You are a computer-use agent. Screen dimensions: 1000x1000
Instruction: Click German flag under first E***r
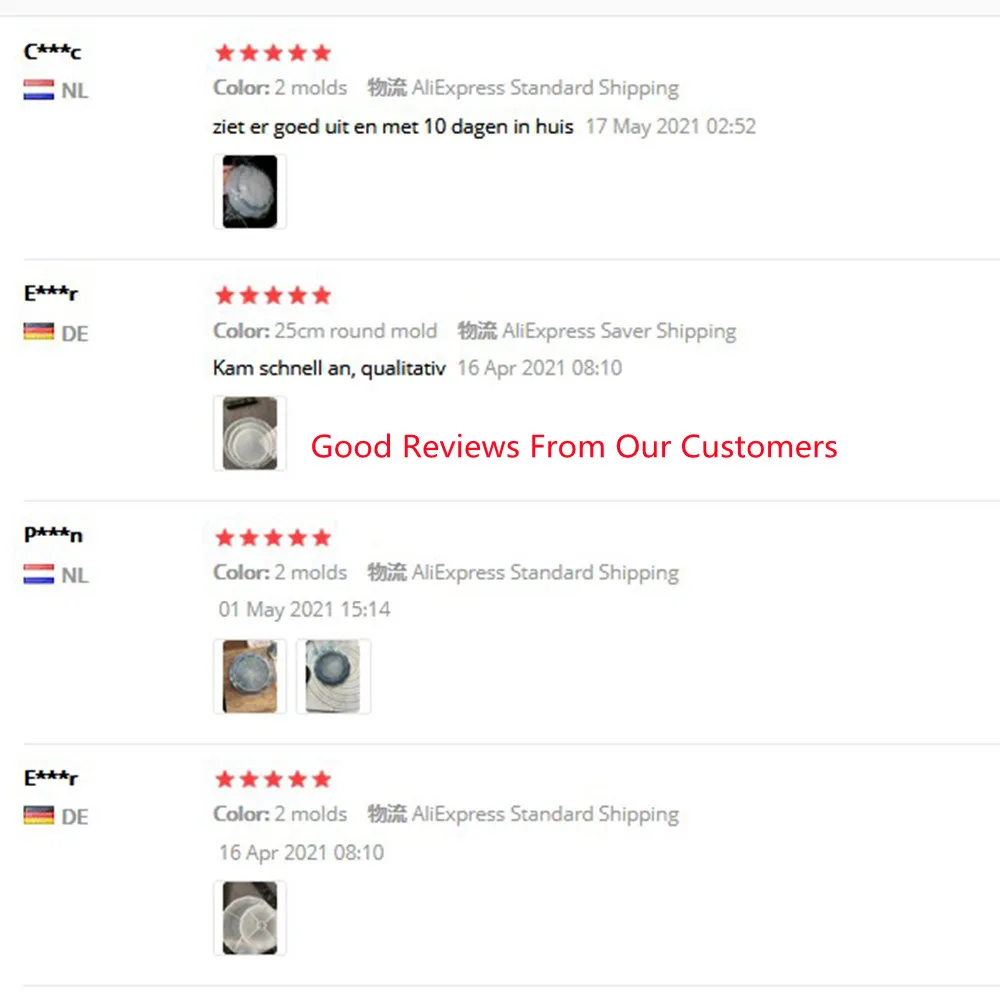[39, 333]
